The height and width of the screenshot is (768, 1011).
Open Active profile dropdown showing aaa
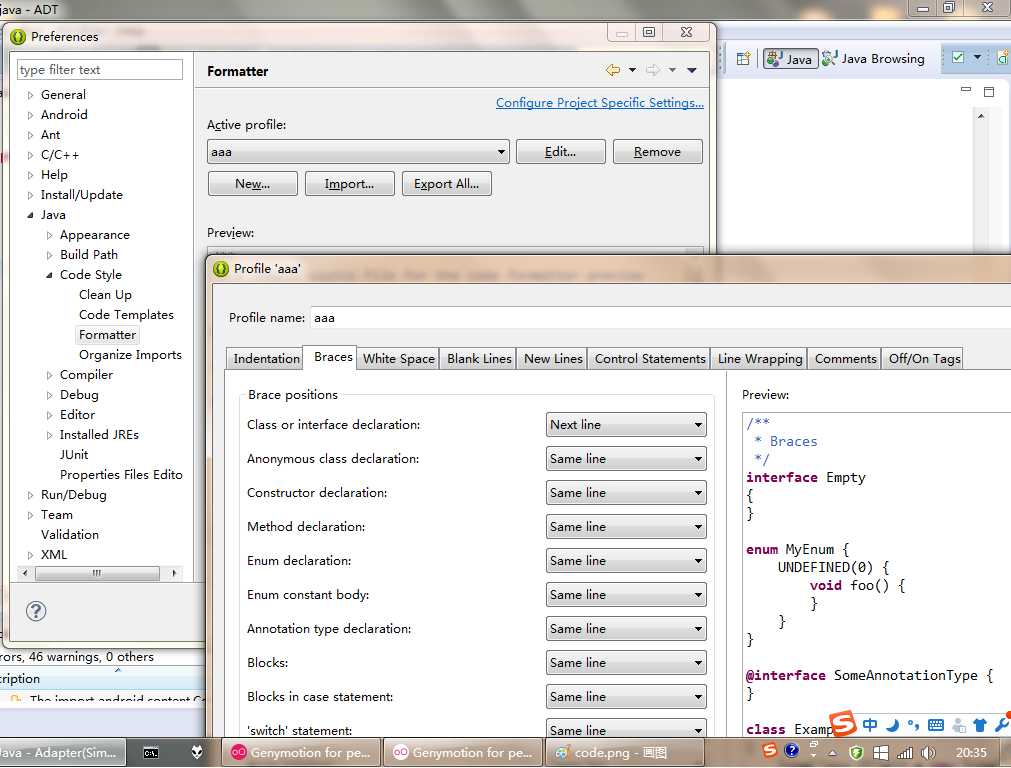coord(358,152)
